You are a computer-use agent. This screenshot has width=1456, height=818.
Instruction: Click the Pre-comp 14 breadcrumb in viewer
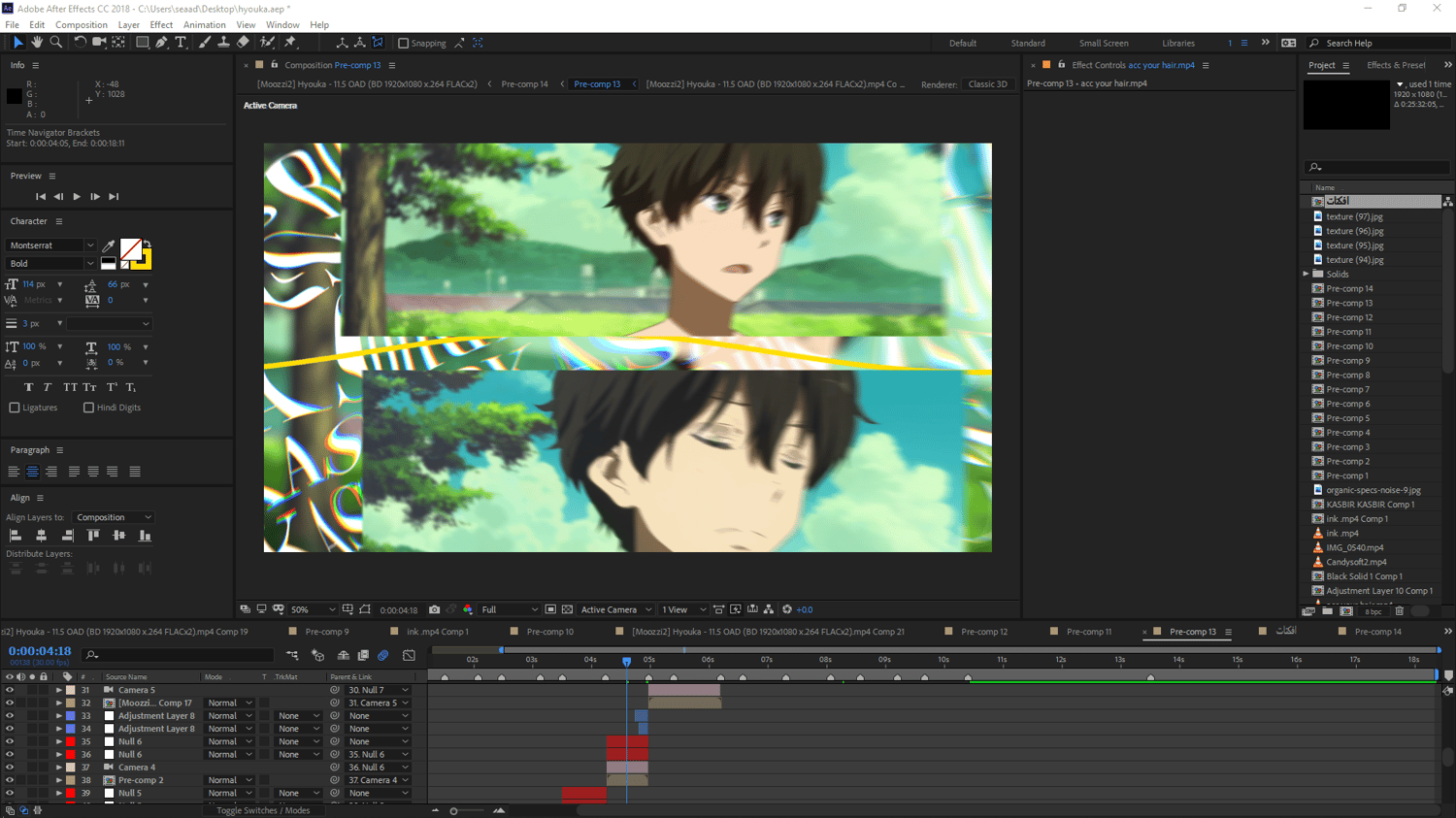(x=524, y=83)
